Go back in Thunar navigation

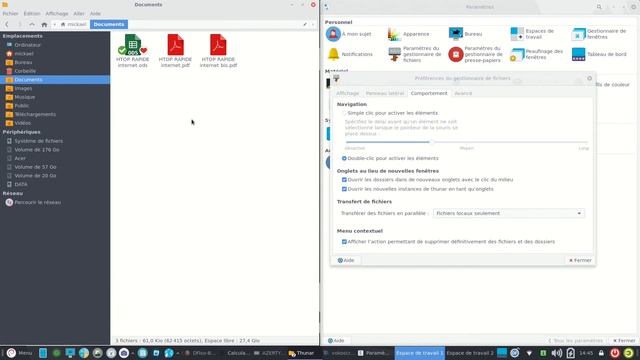point(7,24)
